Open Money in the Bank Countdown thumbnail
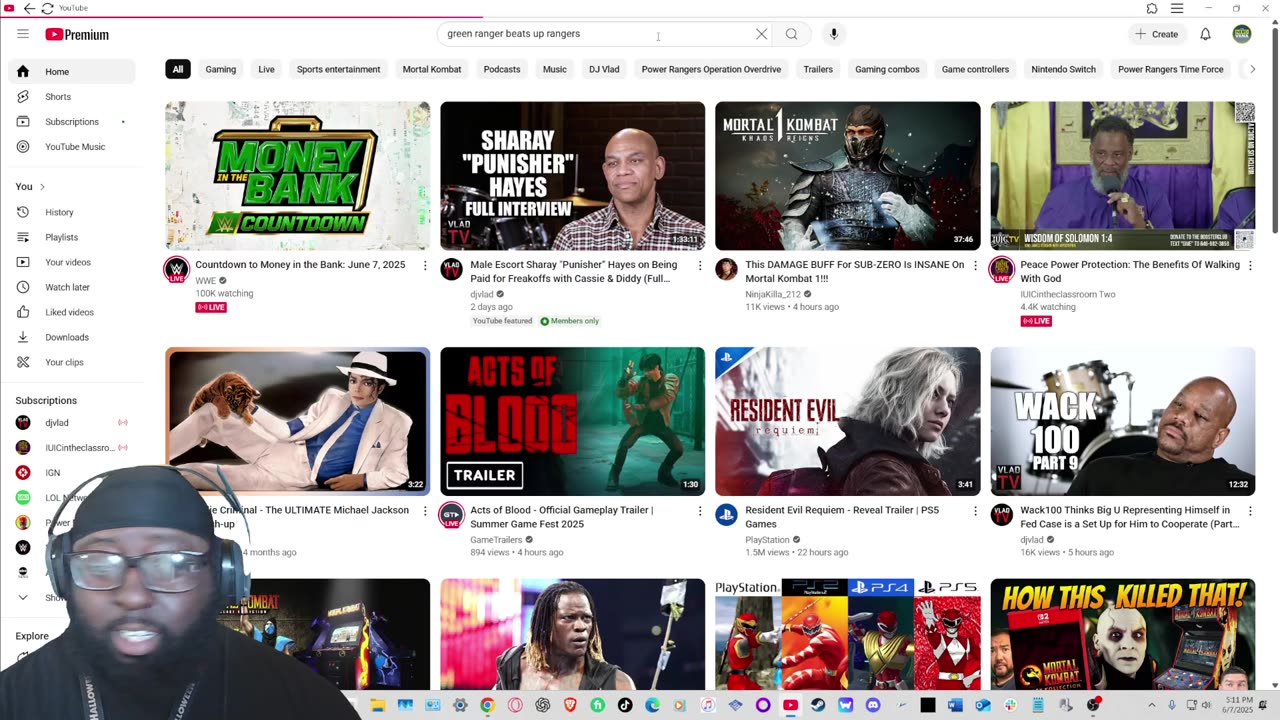Viewport: 1280px width, 720px height. click(298, 176)
